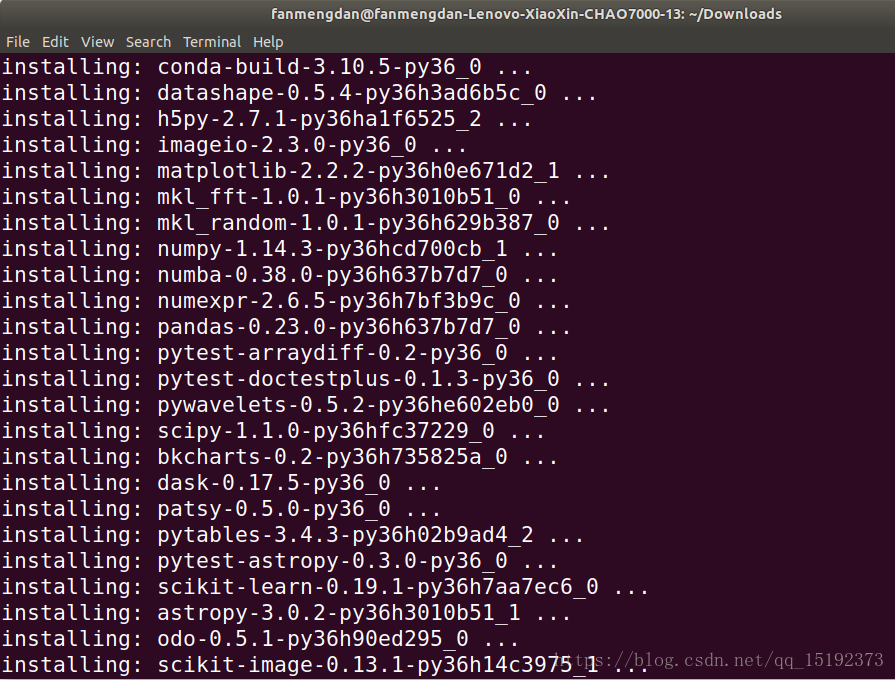Click the conda-build-3.10.5-py36_0 line

click(x=267, y=67)
